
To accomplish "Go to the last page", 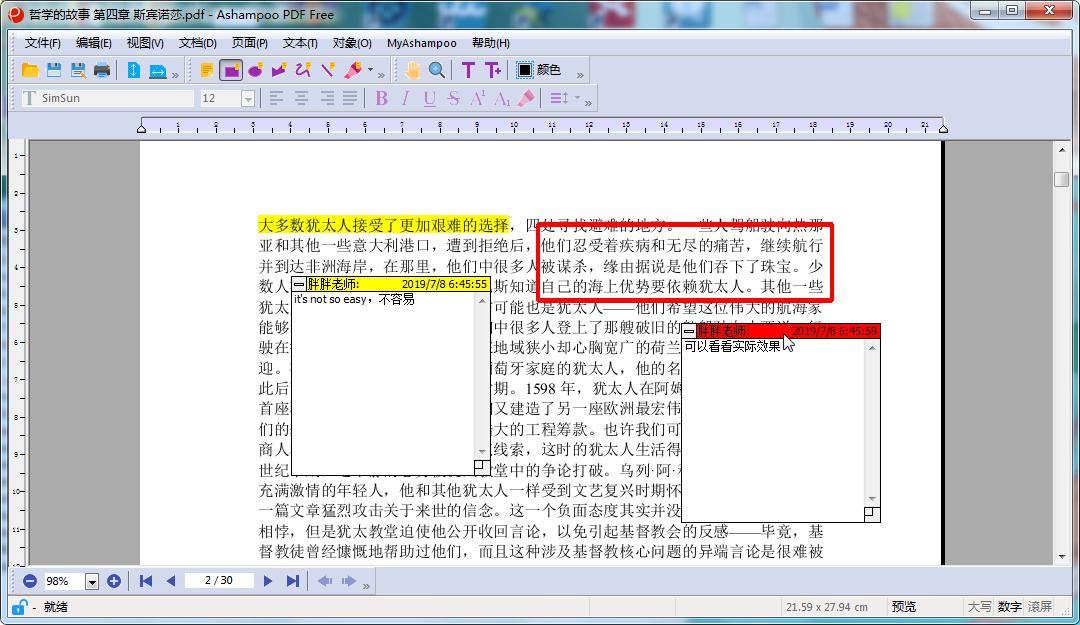I will [293, 581].
